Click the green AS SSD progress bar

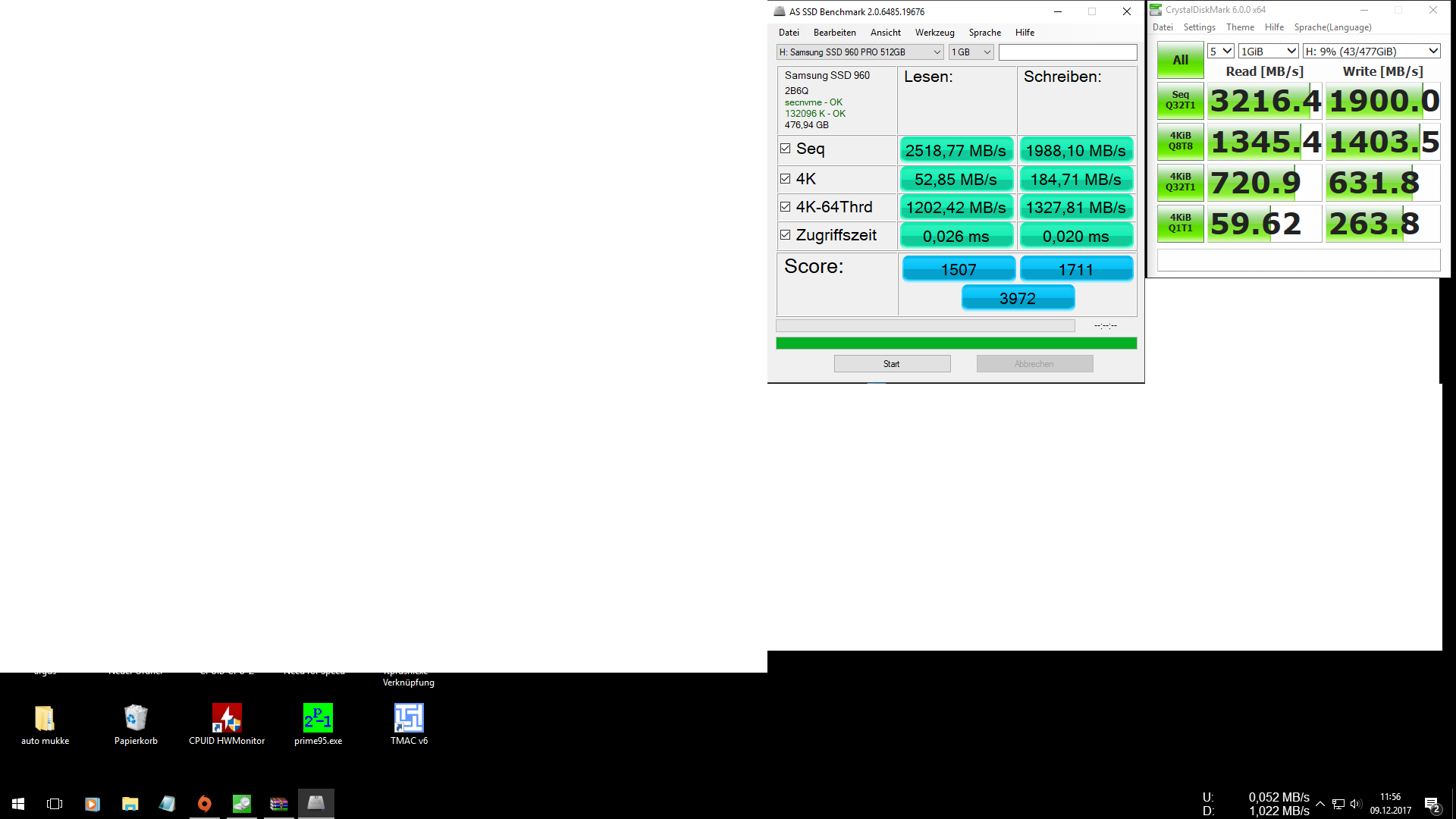tap(956, 344)
